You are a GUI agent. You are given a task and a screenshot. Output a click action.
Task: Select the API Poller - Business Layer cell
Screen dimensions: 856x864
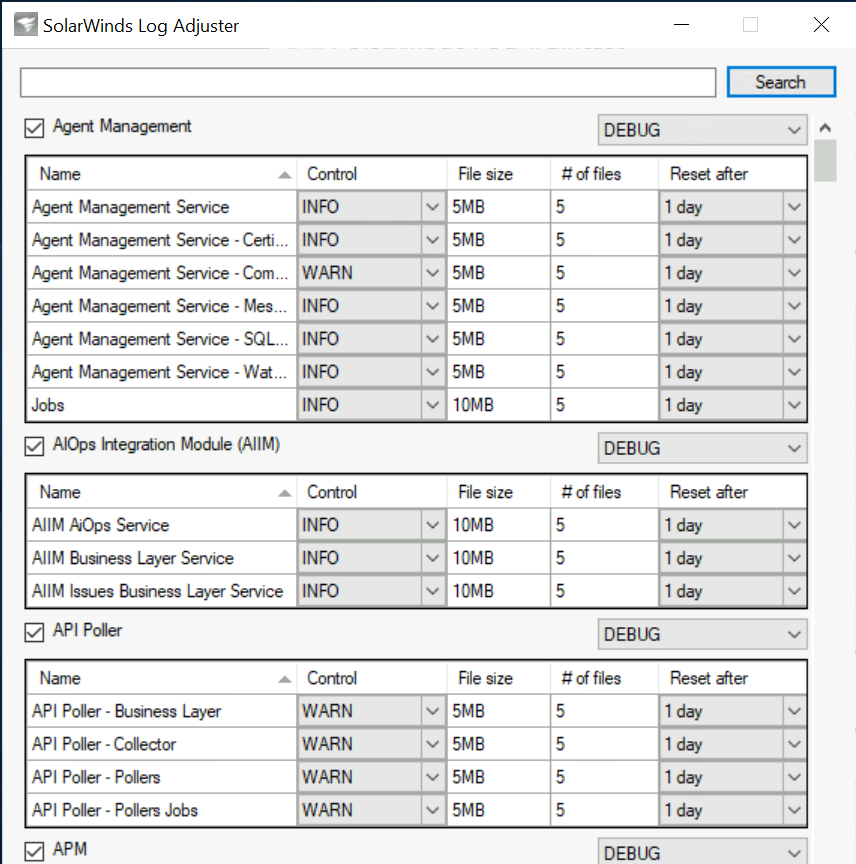pyautogui.click(x=161, y=711)
